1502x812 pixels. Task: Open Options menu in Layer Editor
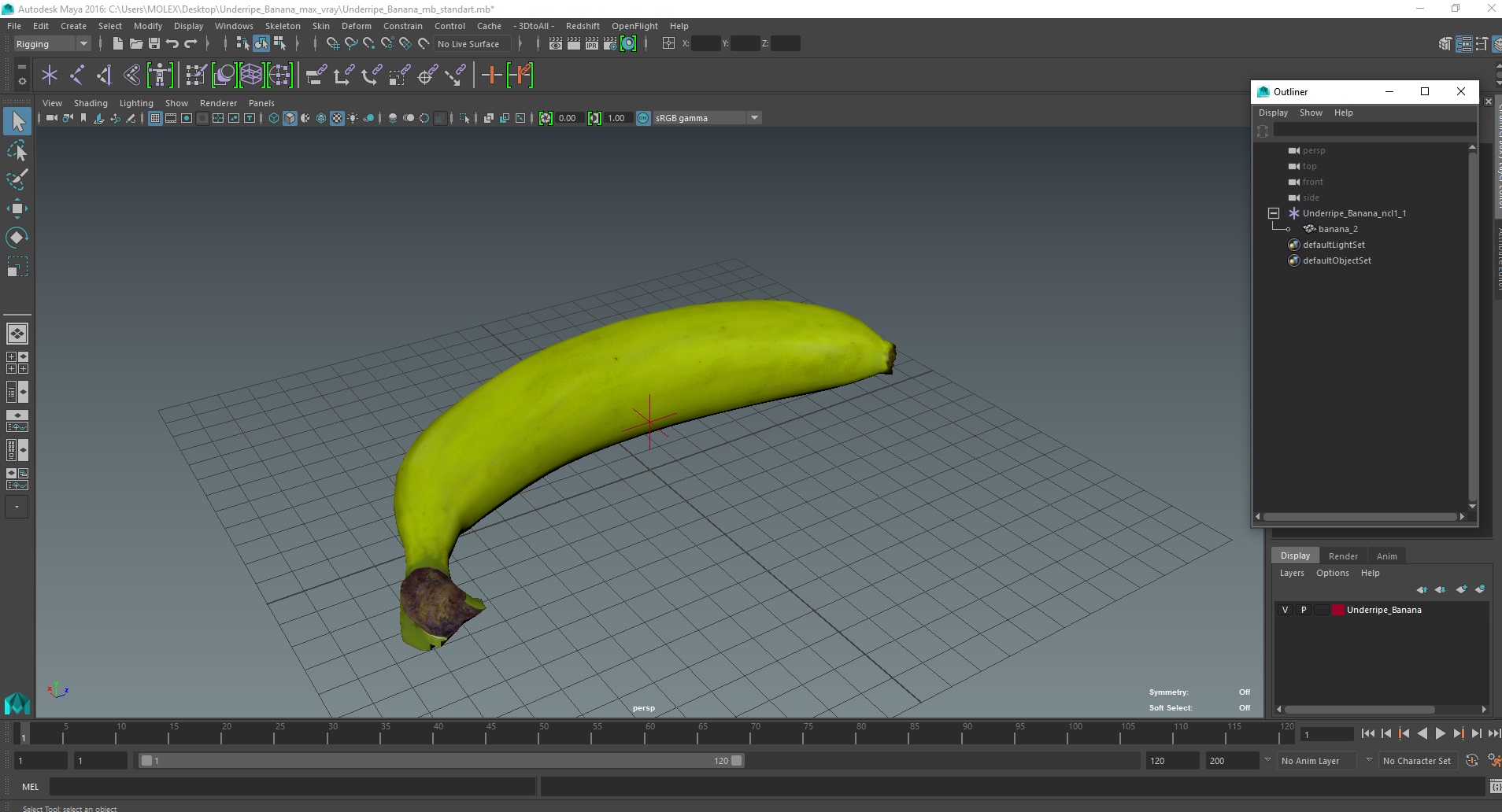pyautogui.click(x=1332, y=573)
